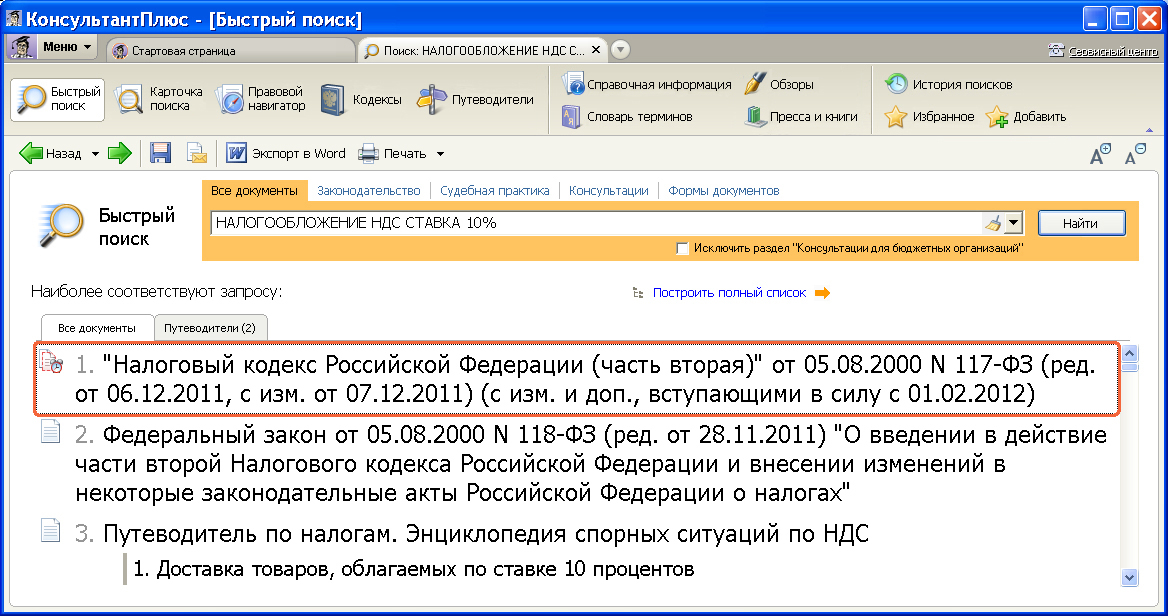Viewport: 1168px width, 616px height.
Task: Click document icon of result 3
Action: click(51, 530)
